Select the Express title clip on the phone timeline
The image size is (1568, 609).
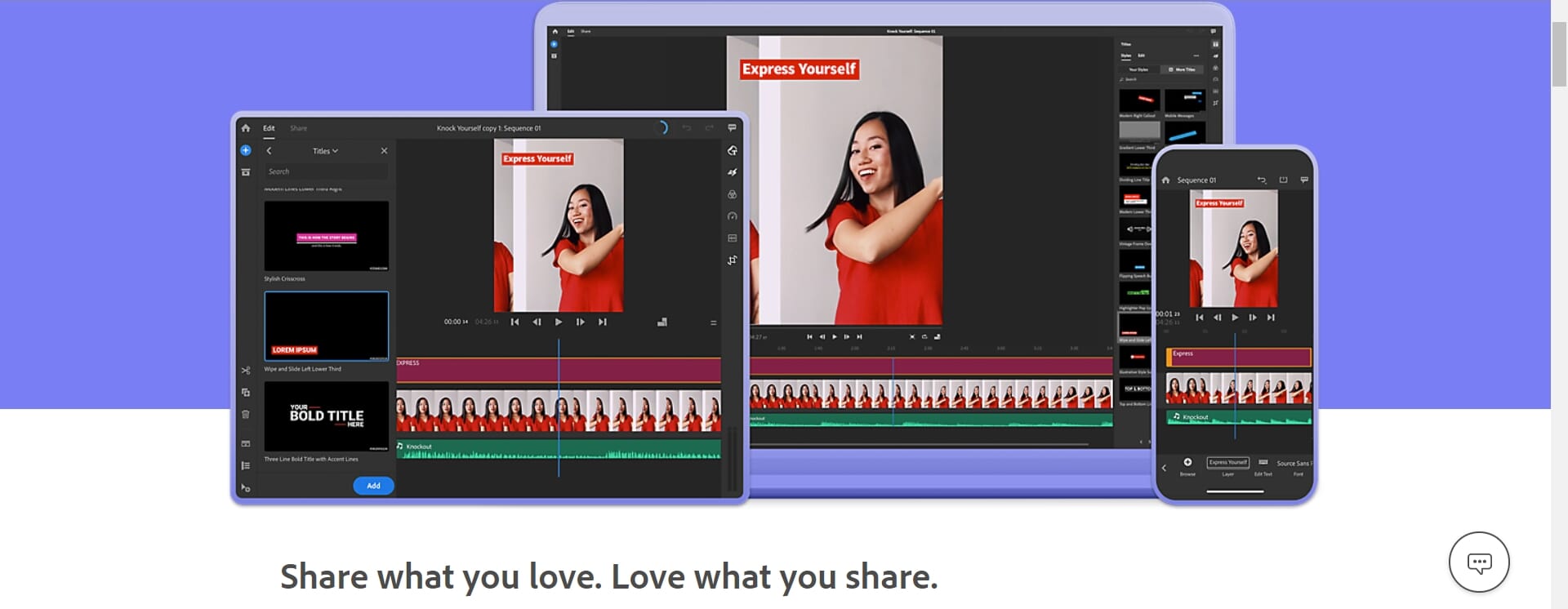tap(1238, 358)
